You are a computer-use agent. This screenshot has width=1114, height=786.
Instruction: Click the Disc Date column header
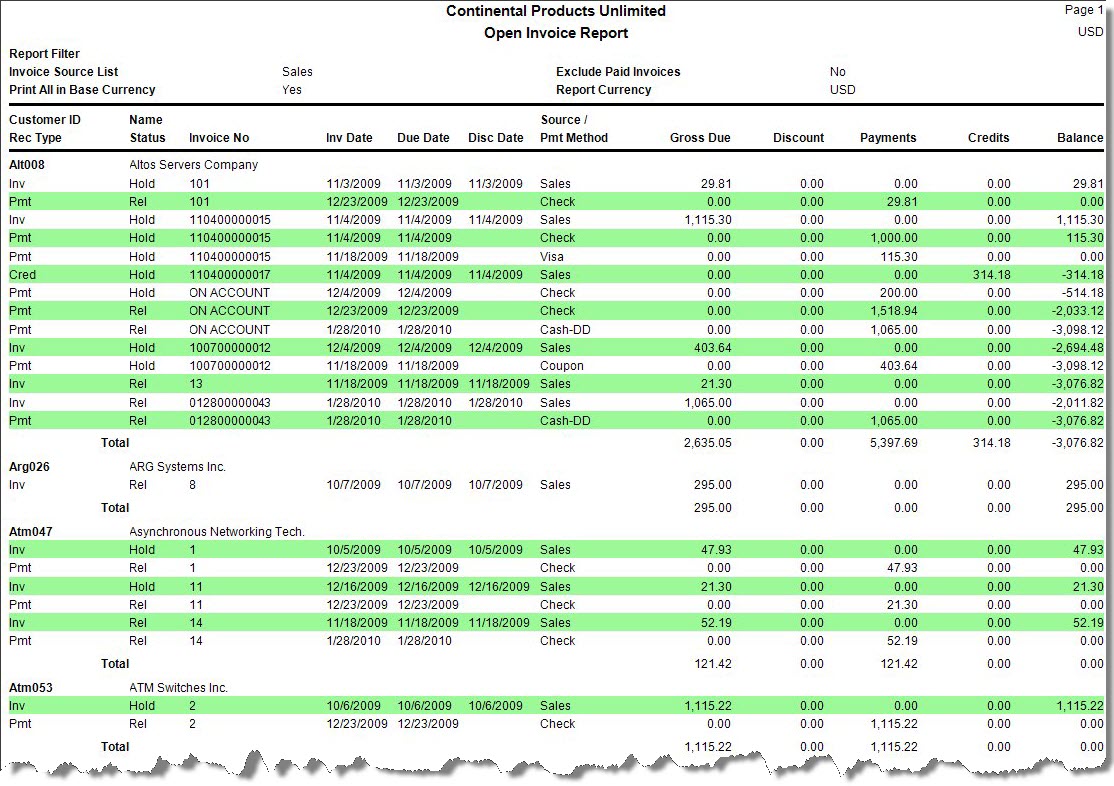click(495, 138)
